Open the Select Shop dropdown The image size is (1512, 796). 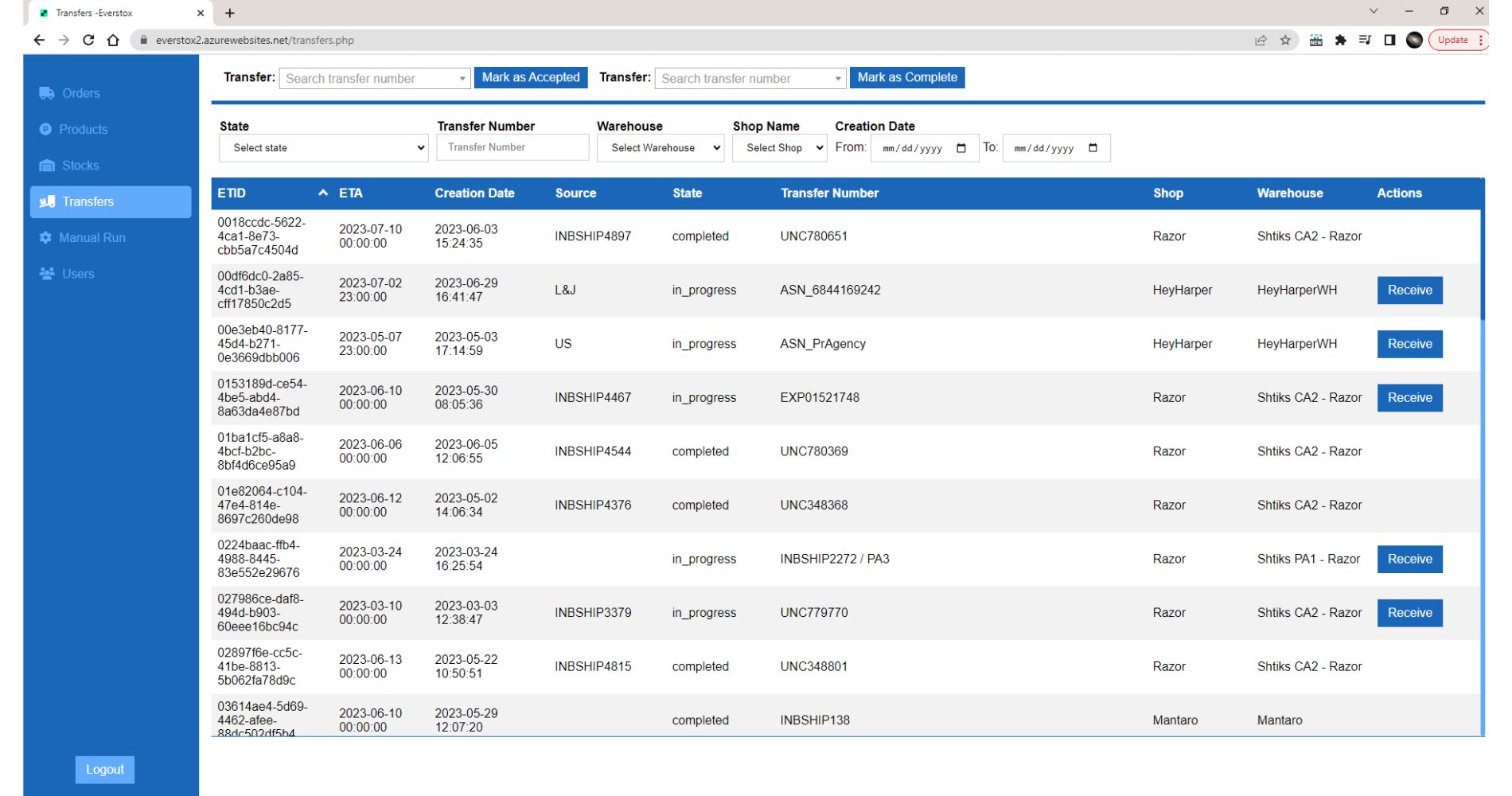780,148
